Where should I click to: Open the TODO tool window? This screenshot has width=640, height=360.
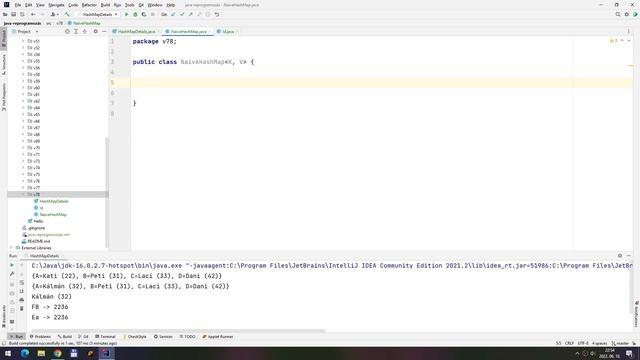(x=188, y=337)
